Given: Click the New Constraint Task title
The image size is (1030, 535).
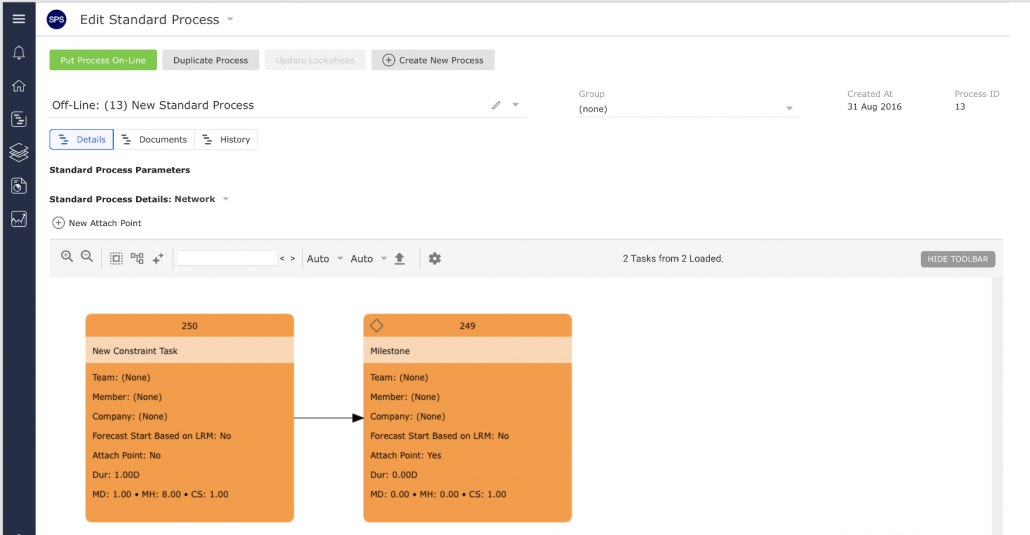Looking at the screenshot, I should 135,351.
